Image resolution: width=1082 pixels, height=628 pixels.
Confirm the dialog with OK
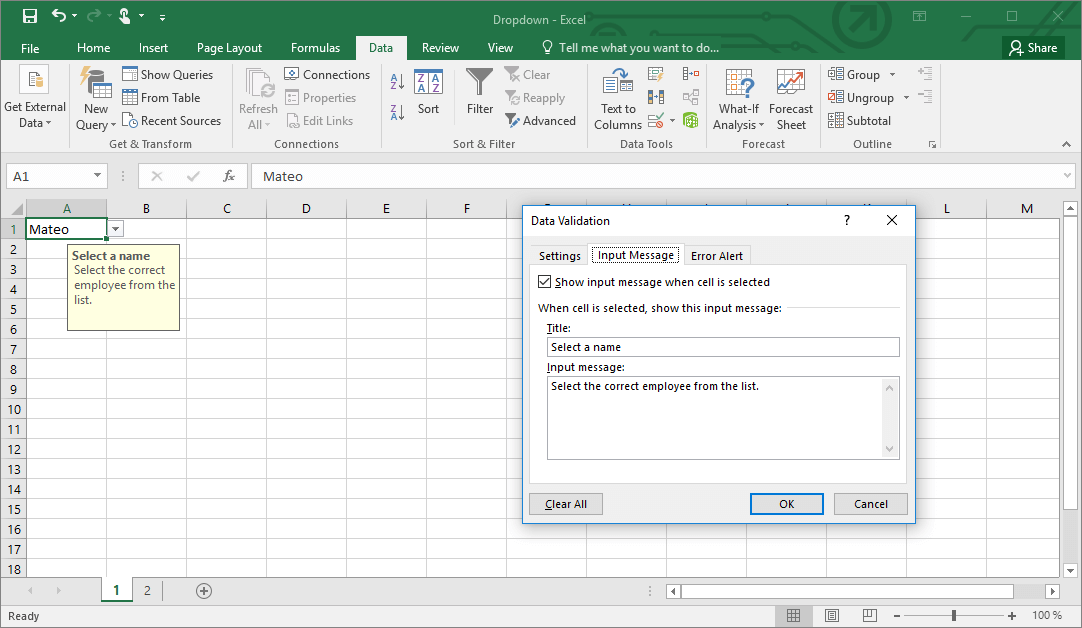coord(787,504)
